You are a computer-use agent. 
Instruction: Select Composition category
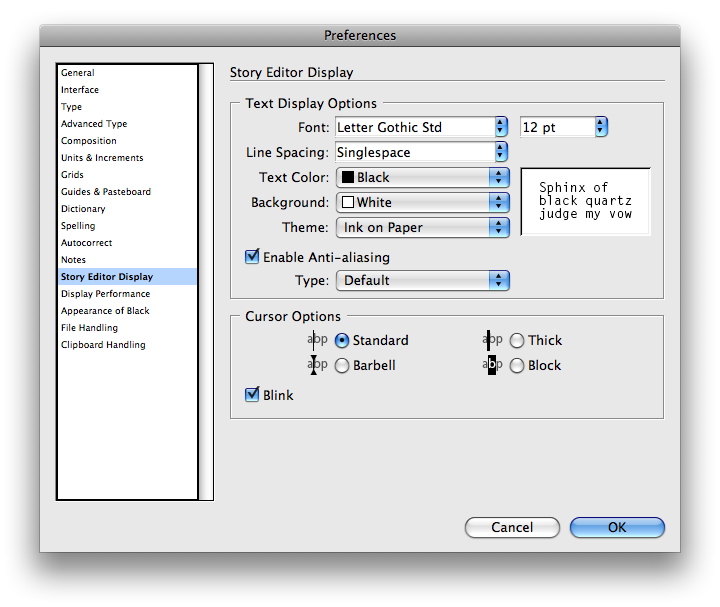(127, 141)
